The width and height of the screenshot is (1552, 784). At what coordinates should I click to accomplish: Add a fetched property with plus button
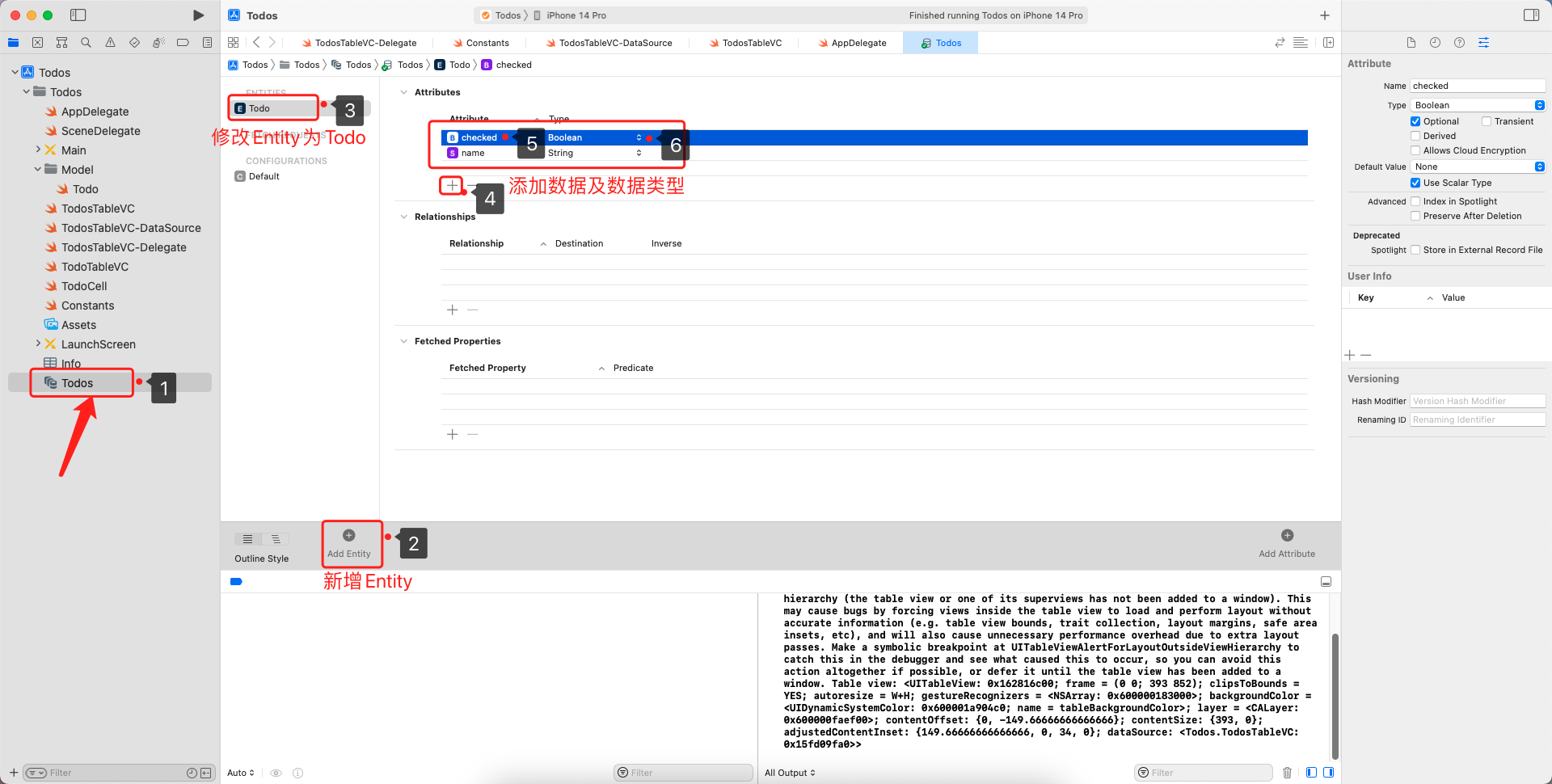452,434
